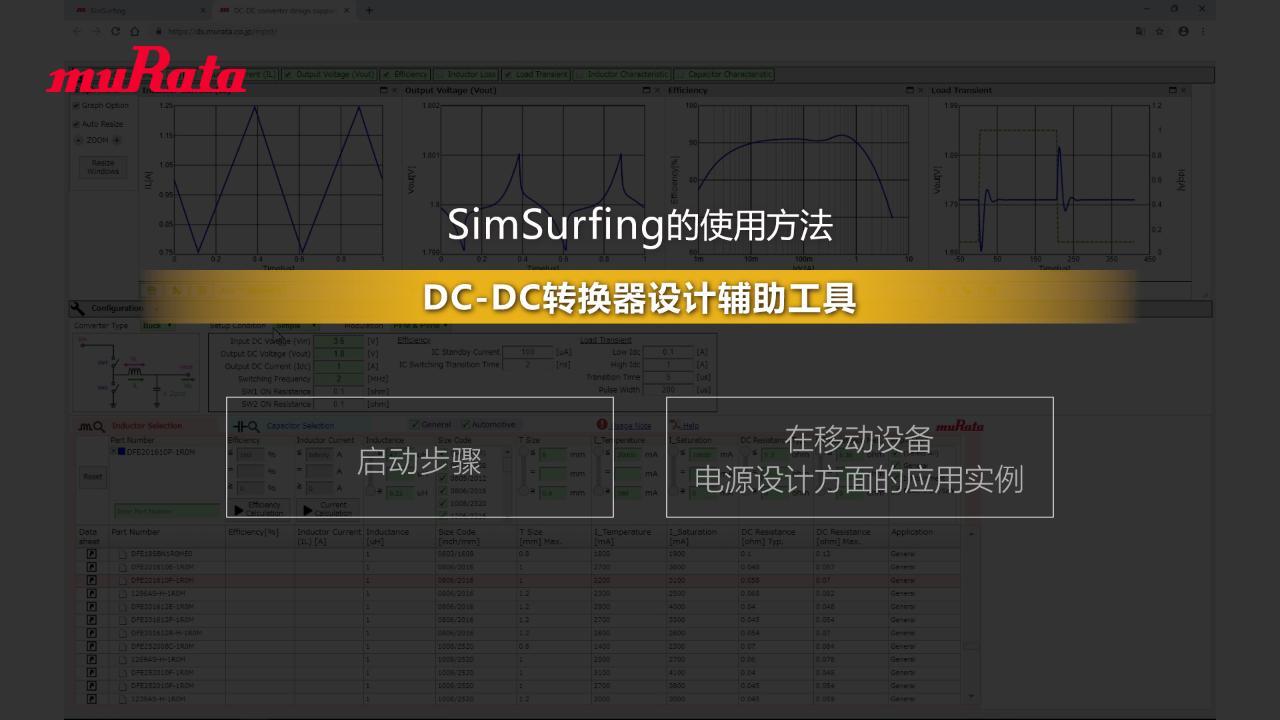Viewport: 1280px width, 720px height.
Task: Click the browser reload icon
Action: click(115, 31)
